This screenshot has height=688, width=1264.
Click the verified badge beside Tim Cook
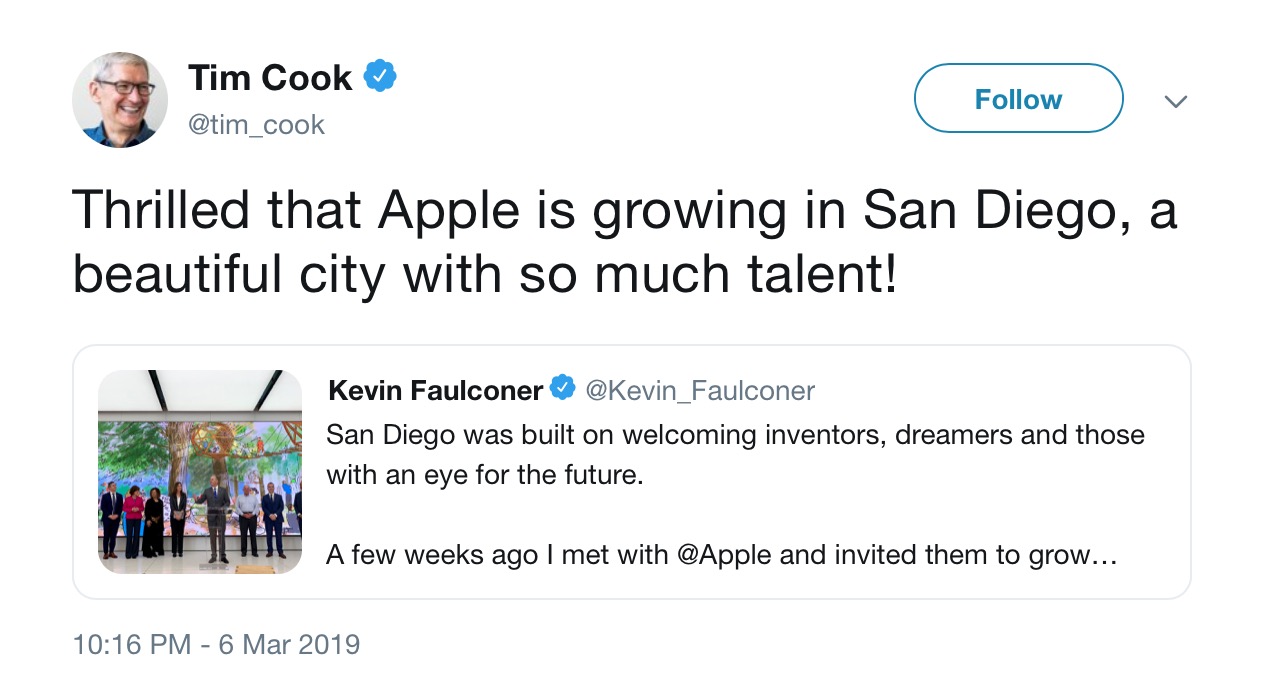(380, 77)
